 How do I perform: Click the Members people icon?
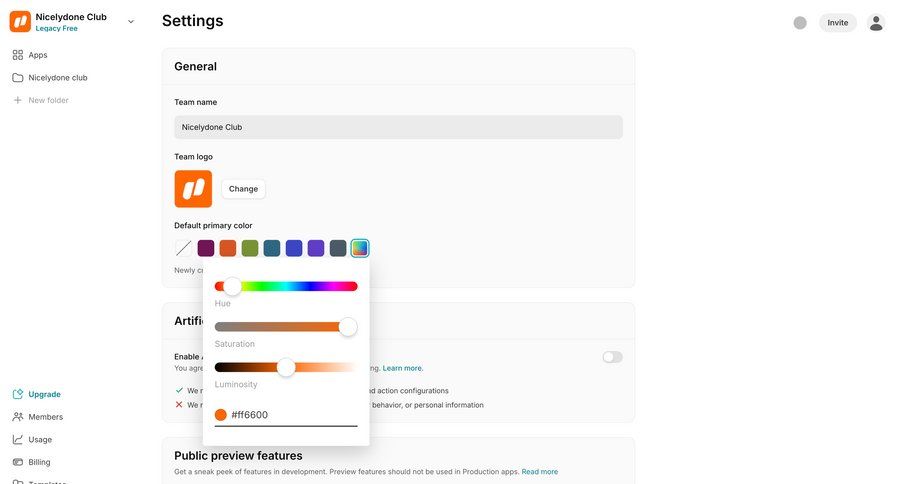18,417
